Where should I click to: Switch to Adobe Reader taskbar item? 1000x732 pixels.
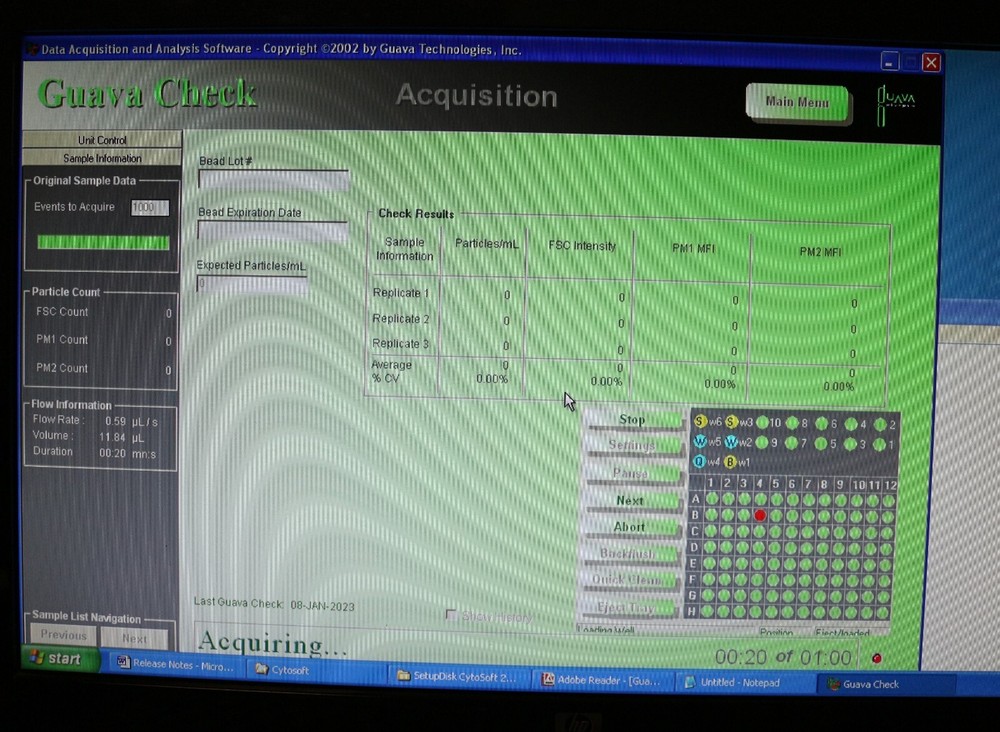601,680
